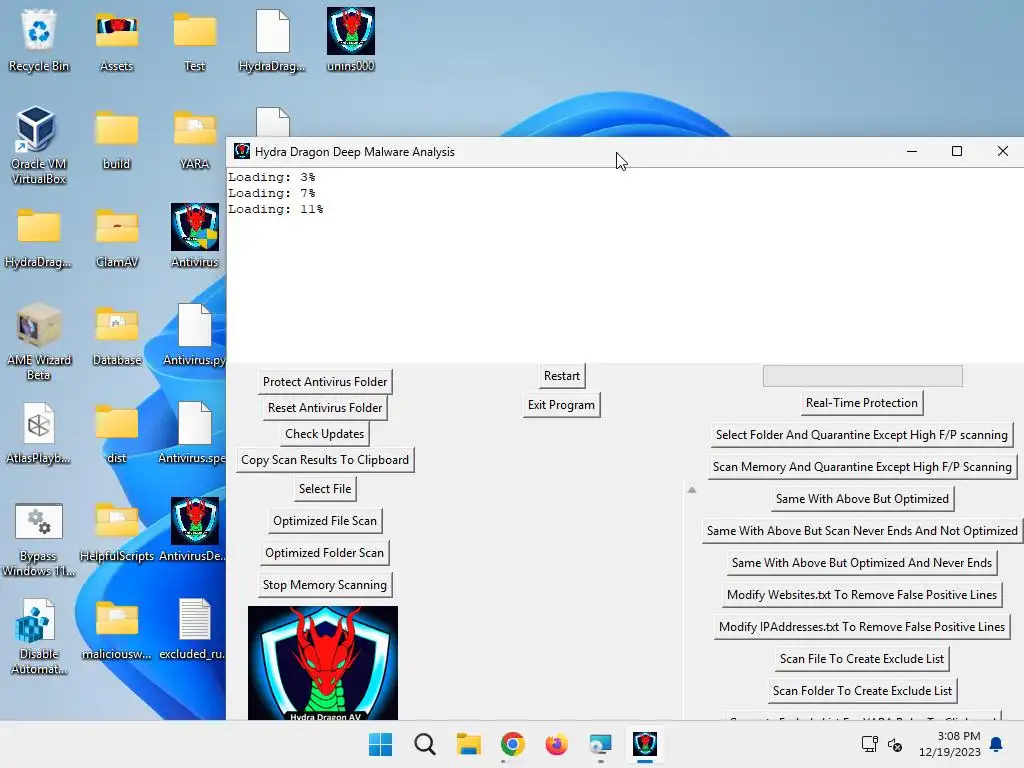Click the Restart button

(x=562, y=376)
